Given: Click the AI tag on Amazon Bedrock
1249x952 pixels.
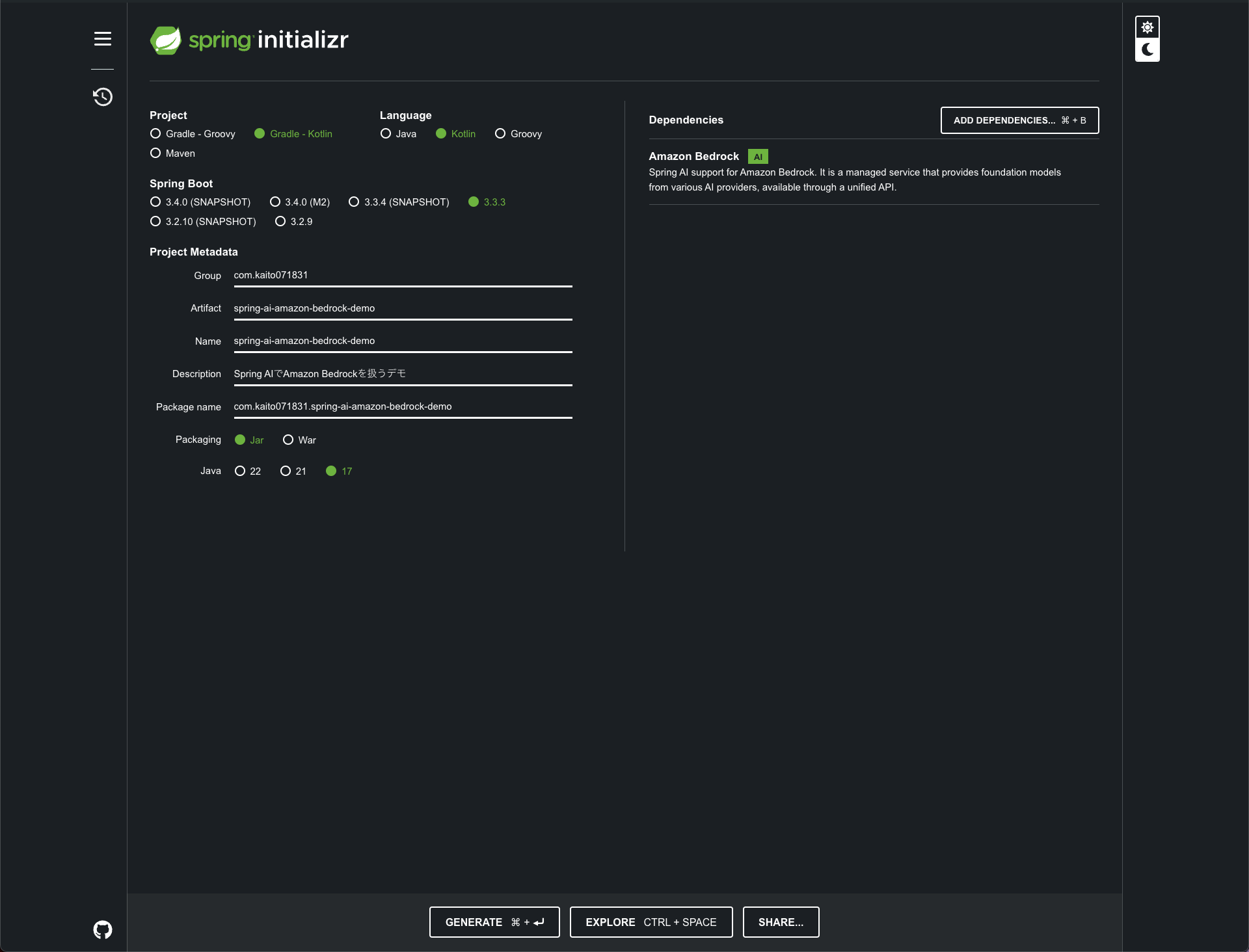Looking at the screenshot, I should [x=758, y=157].
